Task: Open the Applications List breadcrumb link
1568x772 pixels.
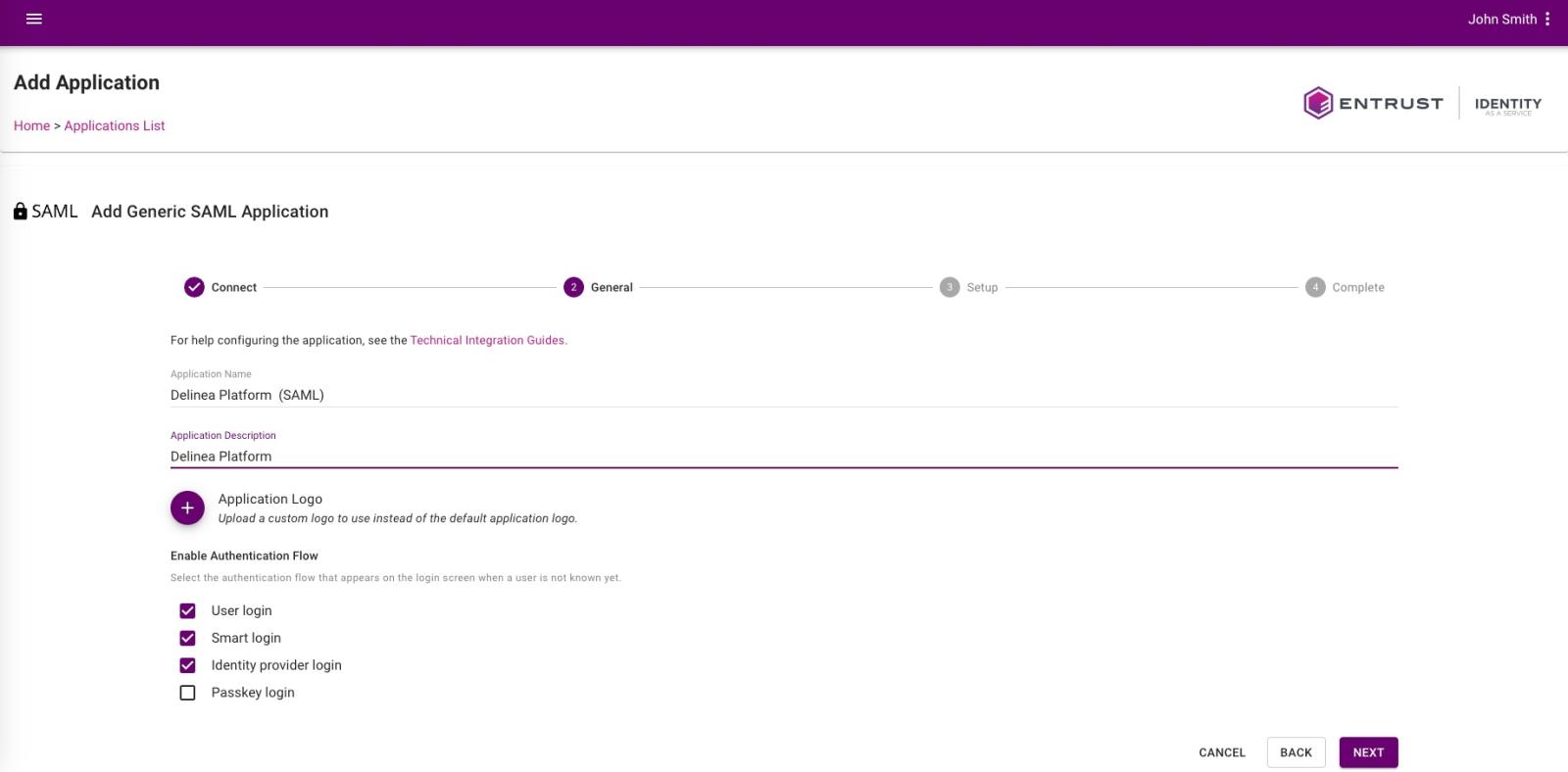Action: click(x=115, y=125)
